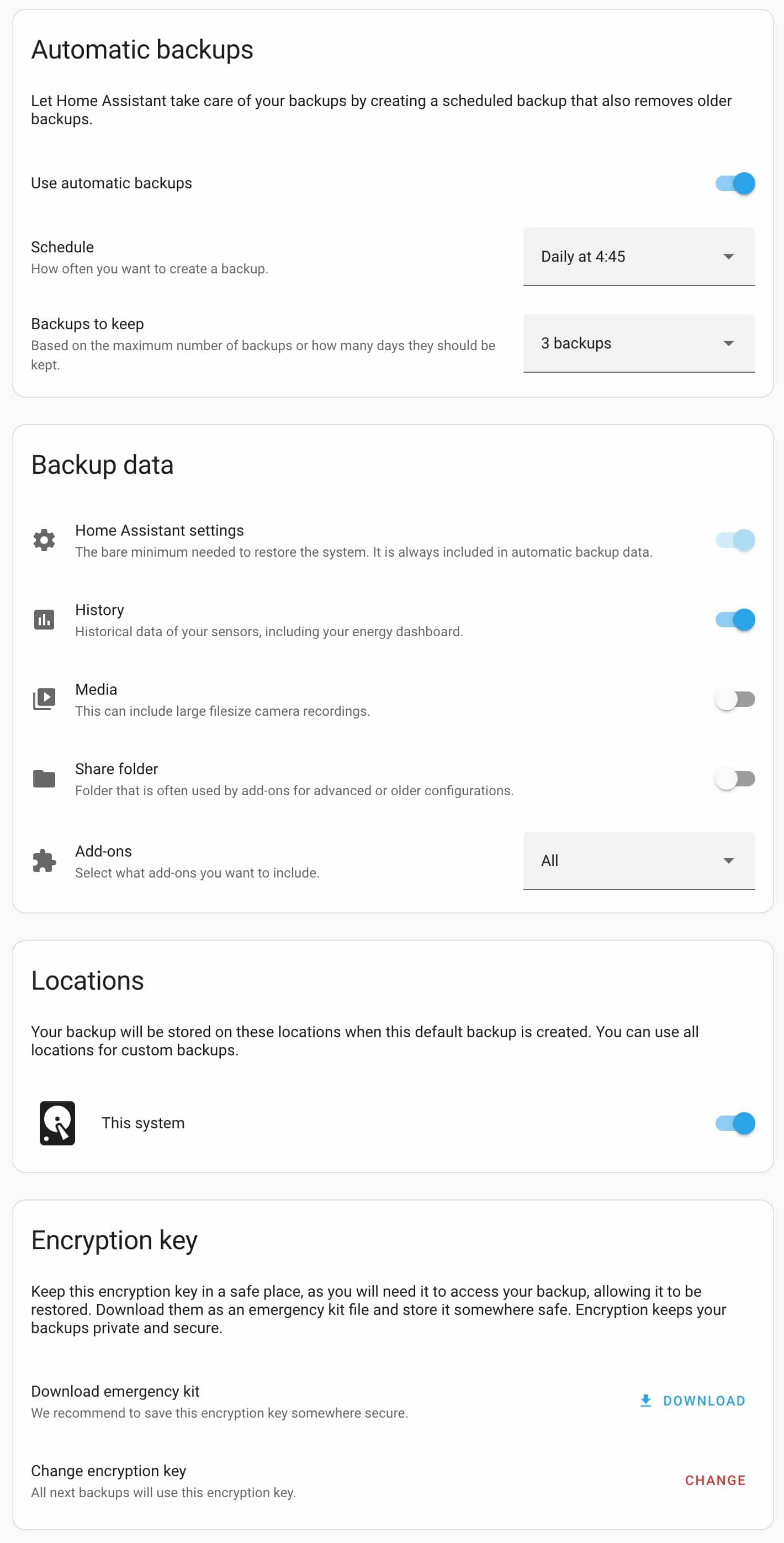
Task: Click the This system location label
Action: 143,1123
